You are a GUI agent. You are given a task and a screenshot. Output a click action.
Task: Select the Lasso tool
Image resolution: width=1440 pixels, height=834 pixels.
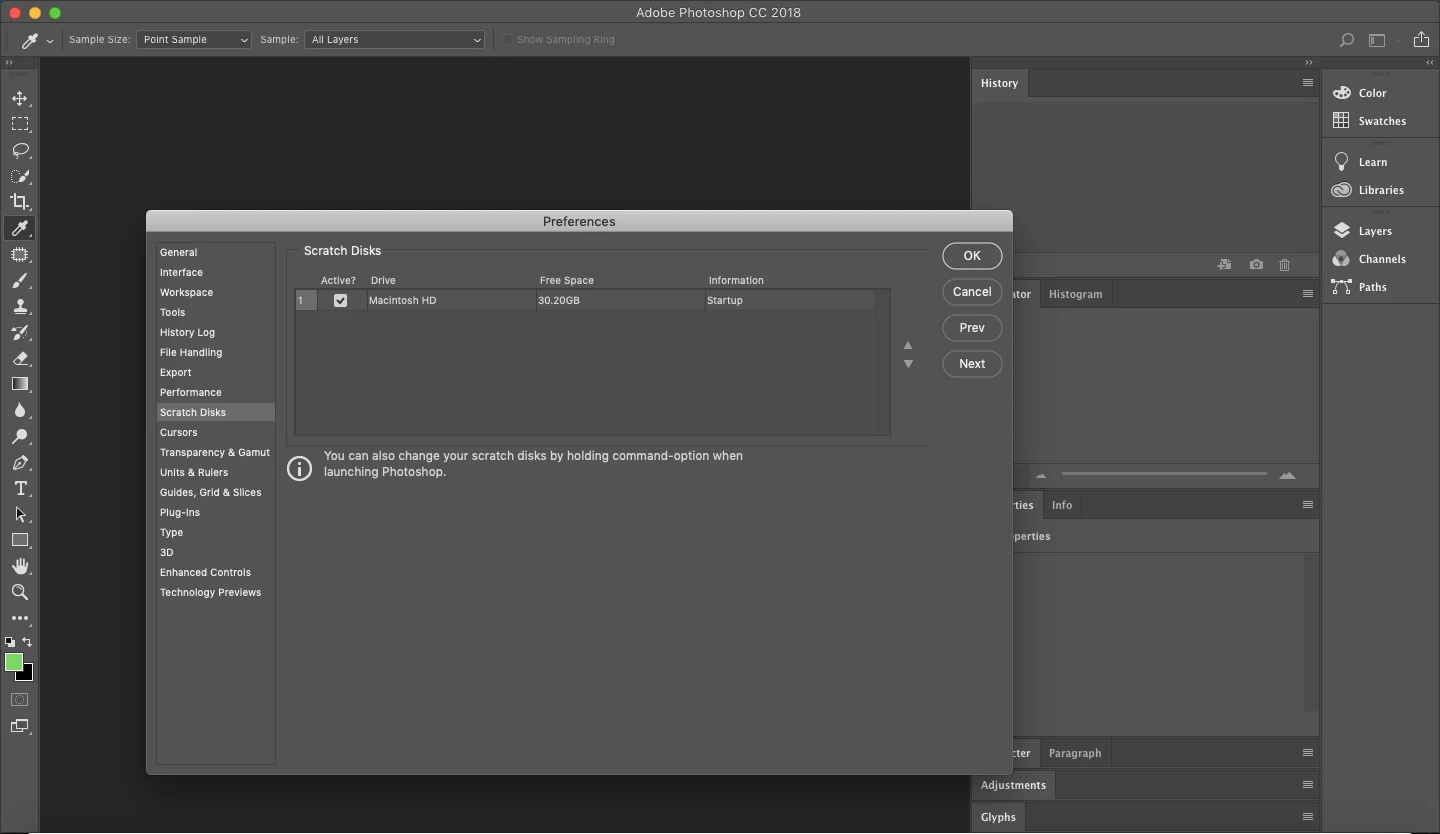point(20,150)
